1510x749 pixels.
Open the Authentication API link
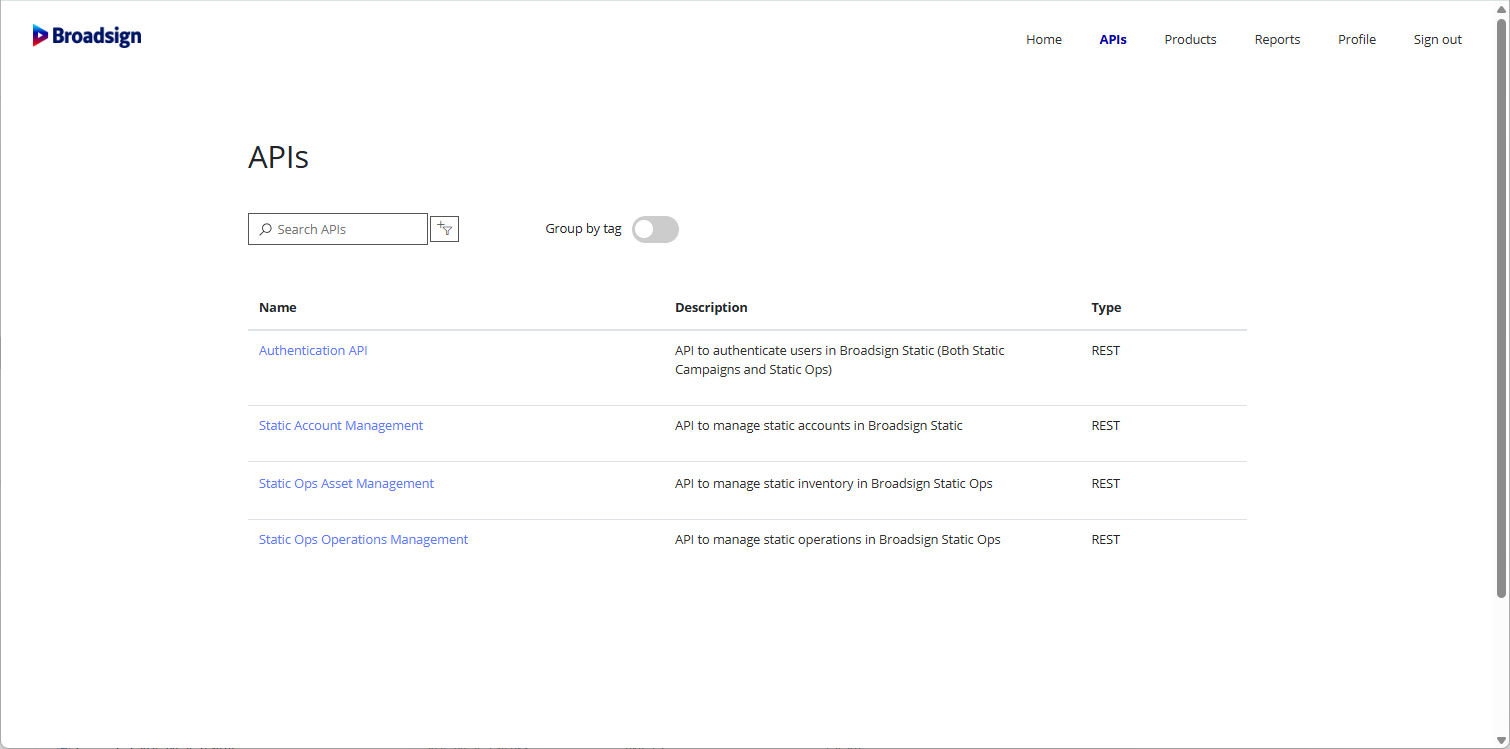click(313, 351)
